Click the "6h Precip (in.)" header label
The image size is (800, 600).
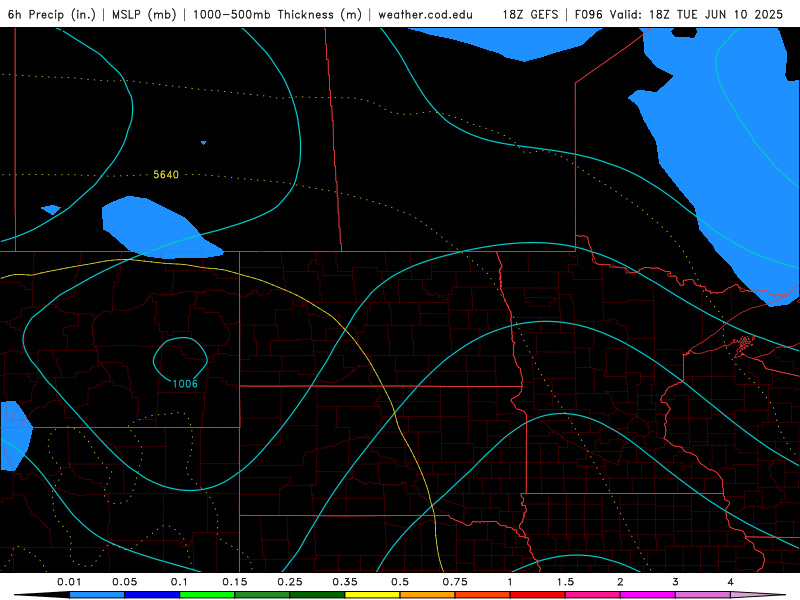[52, 14]
